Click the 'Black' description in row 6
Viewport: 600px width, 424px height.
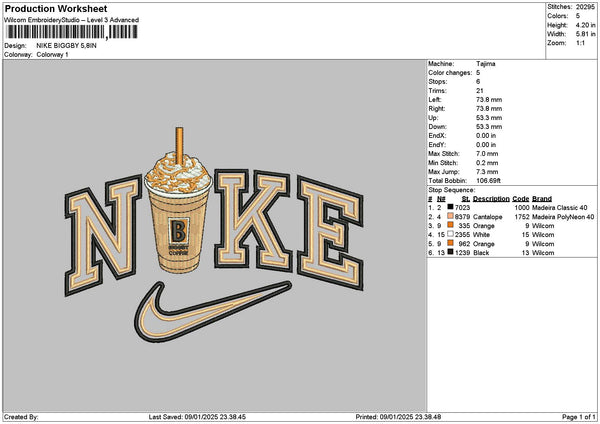481,253
